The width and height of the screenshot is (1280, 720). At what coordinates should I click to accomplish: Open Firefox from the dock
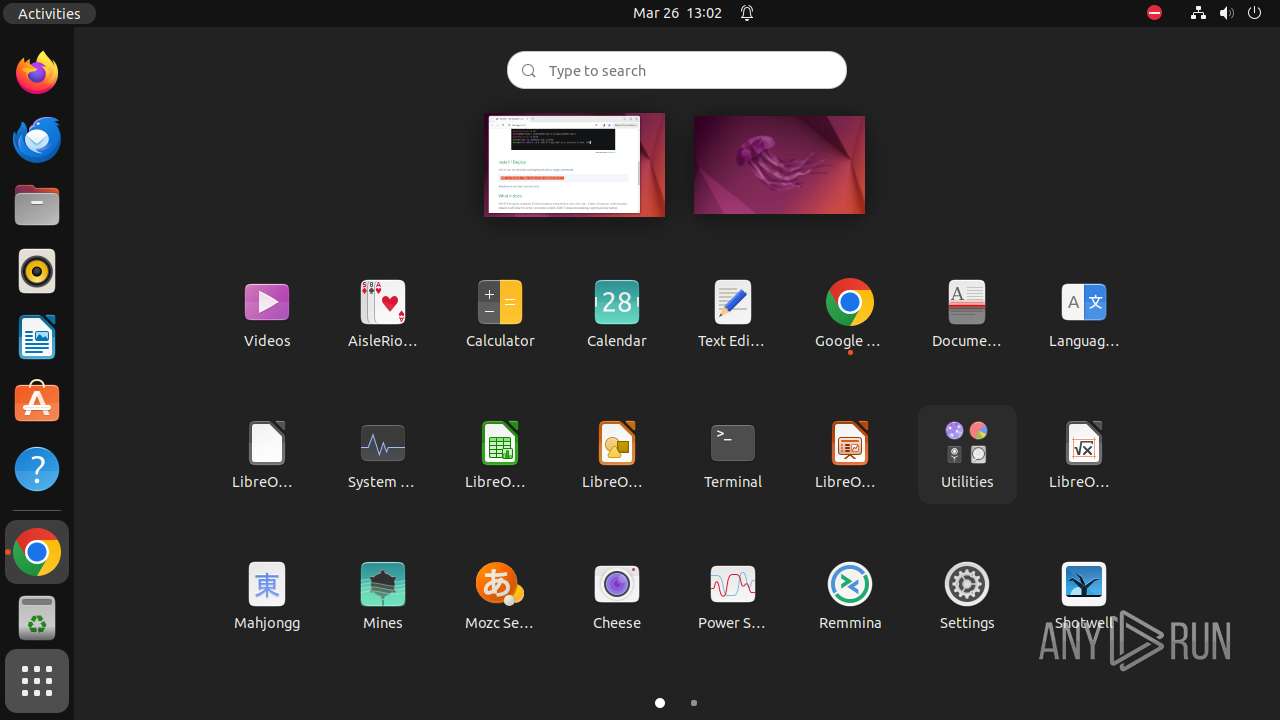pos(37,73)
